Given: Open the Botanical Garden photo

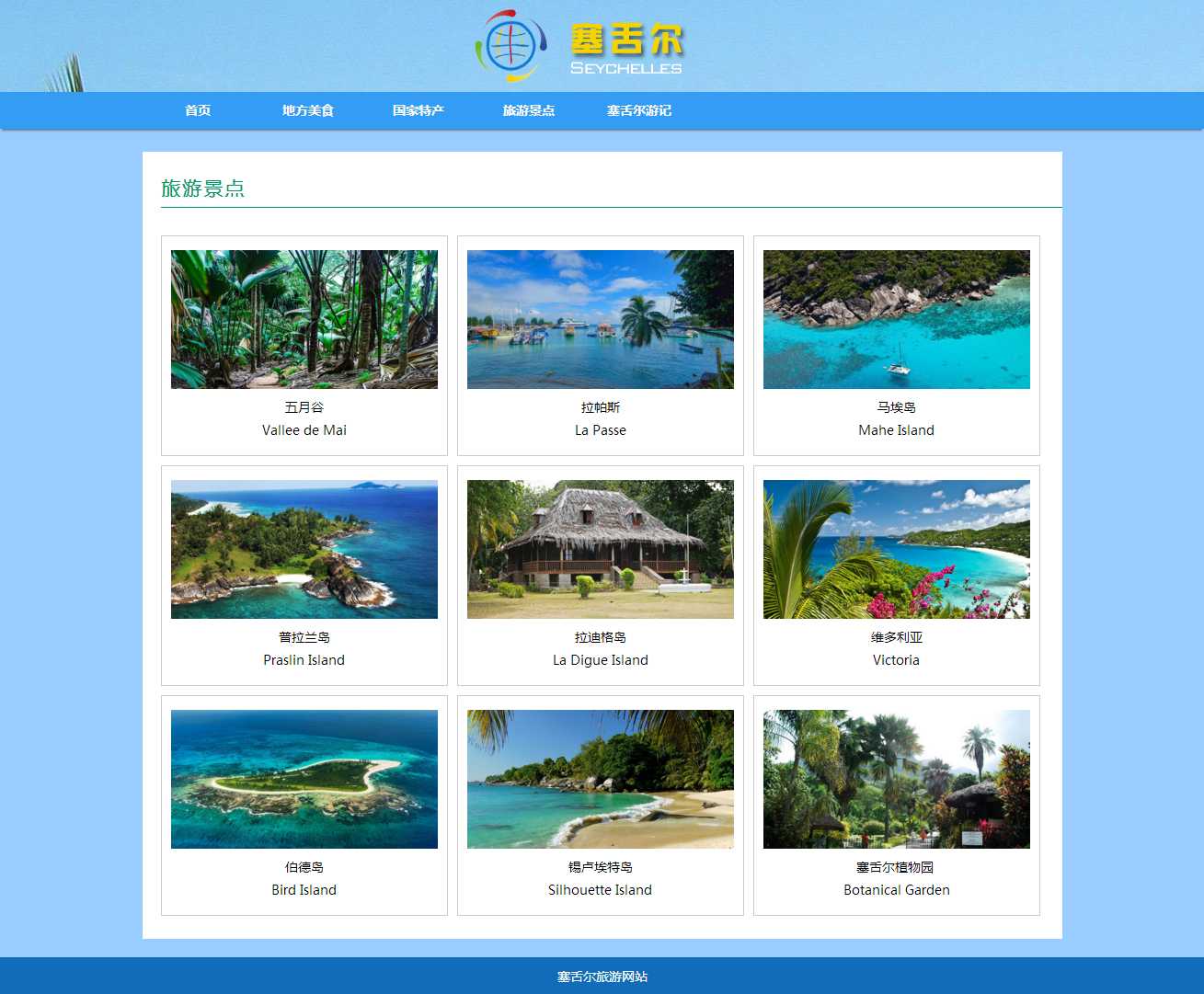Looking at the screenshot, I should click(x=897, y=779).
